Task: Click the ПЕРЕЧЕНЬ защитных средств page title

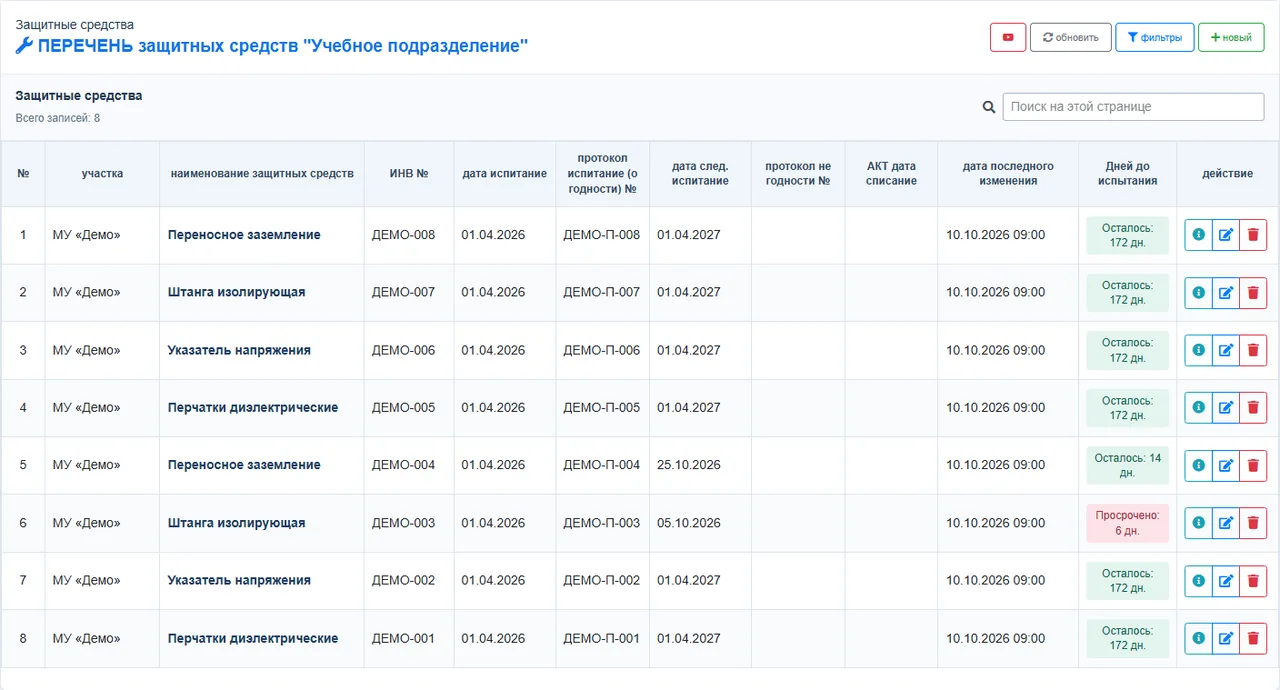Action: coord(283,46)
